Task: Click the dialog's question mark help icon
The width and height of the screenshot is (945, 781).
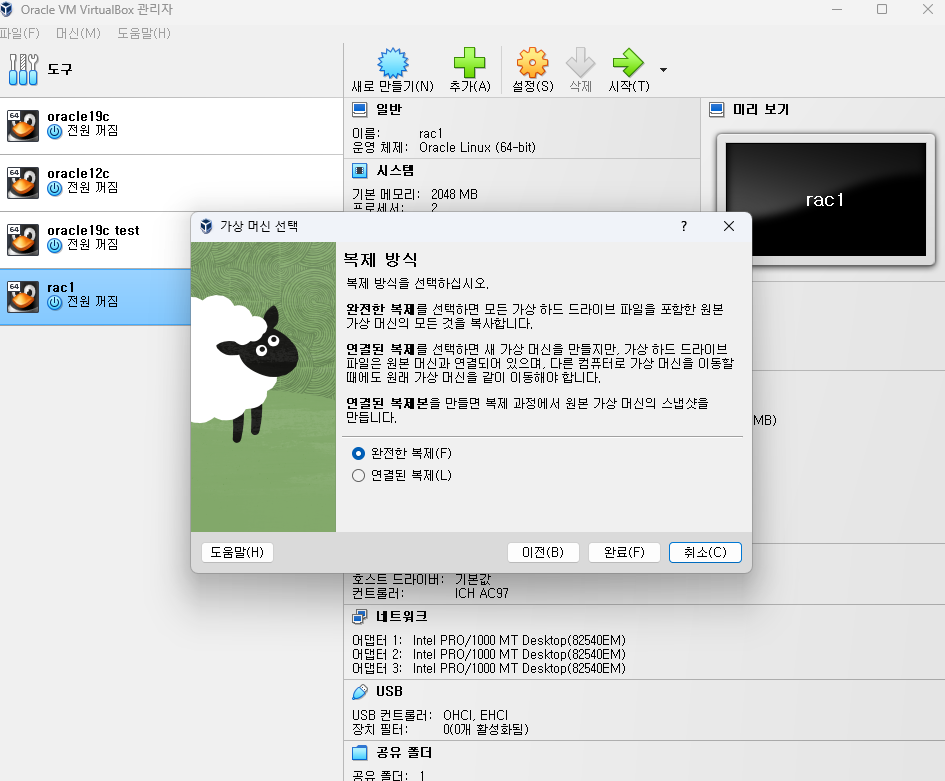Action: [683, 226]
